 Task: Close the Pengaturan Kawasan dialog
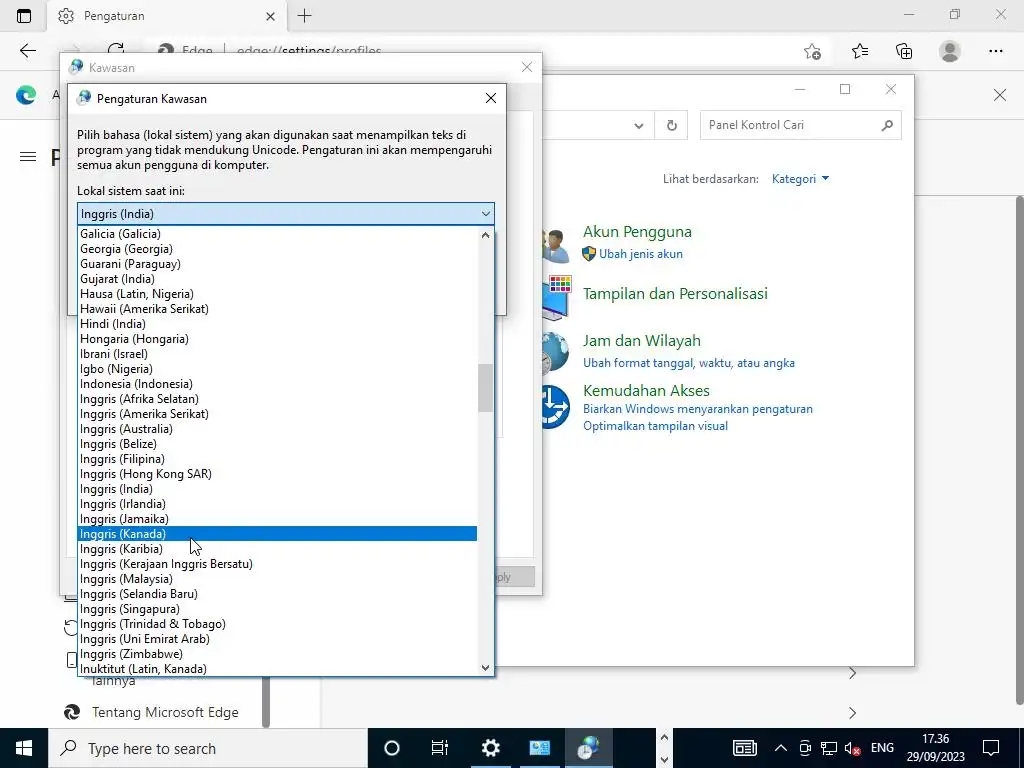(x=491, y=98)
